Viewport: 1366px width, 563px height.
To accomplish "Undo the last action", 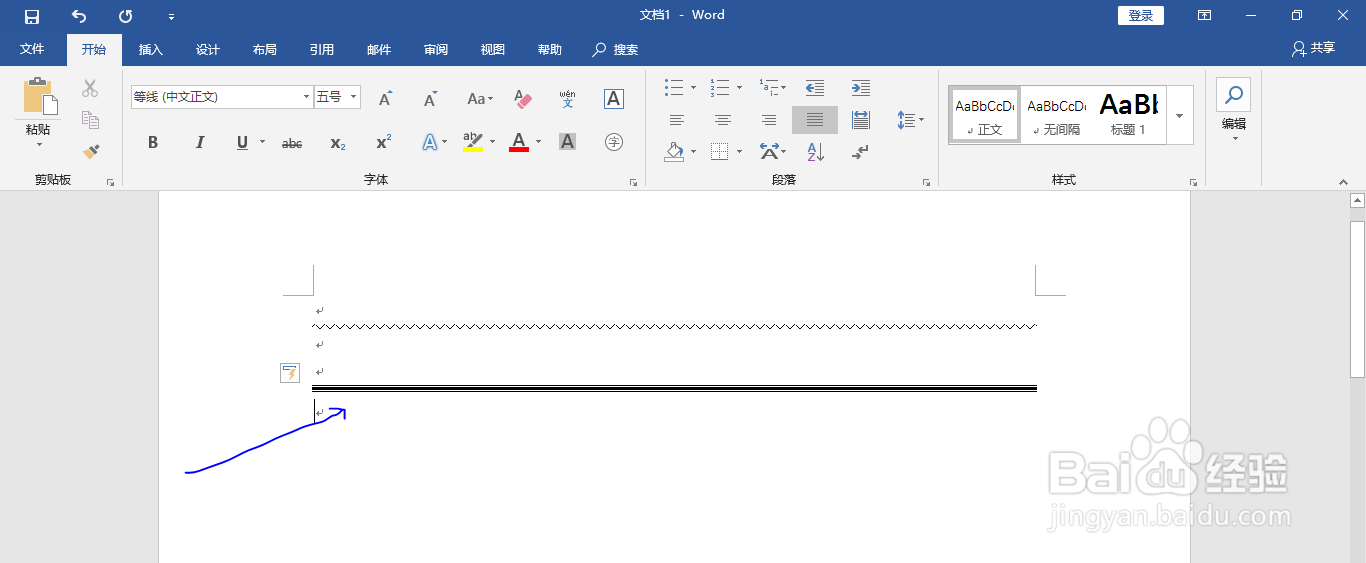I will tap(79, 16).
